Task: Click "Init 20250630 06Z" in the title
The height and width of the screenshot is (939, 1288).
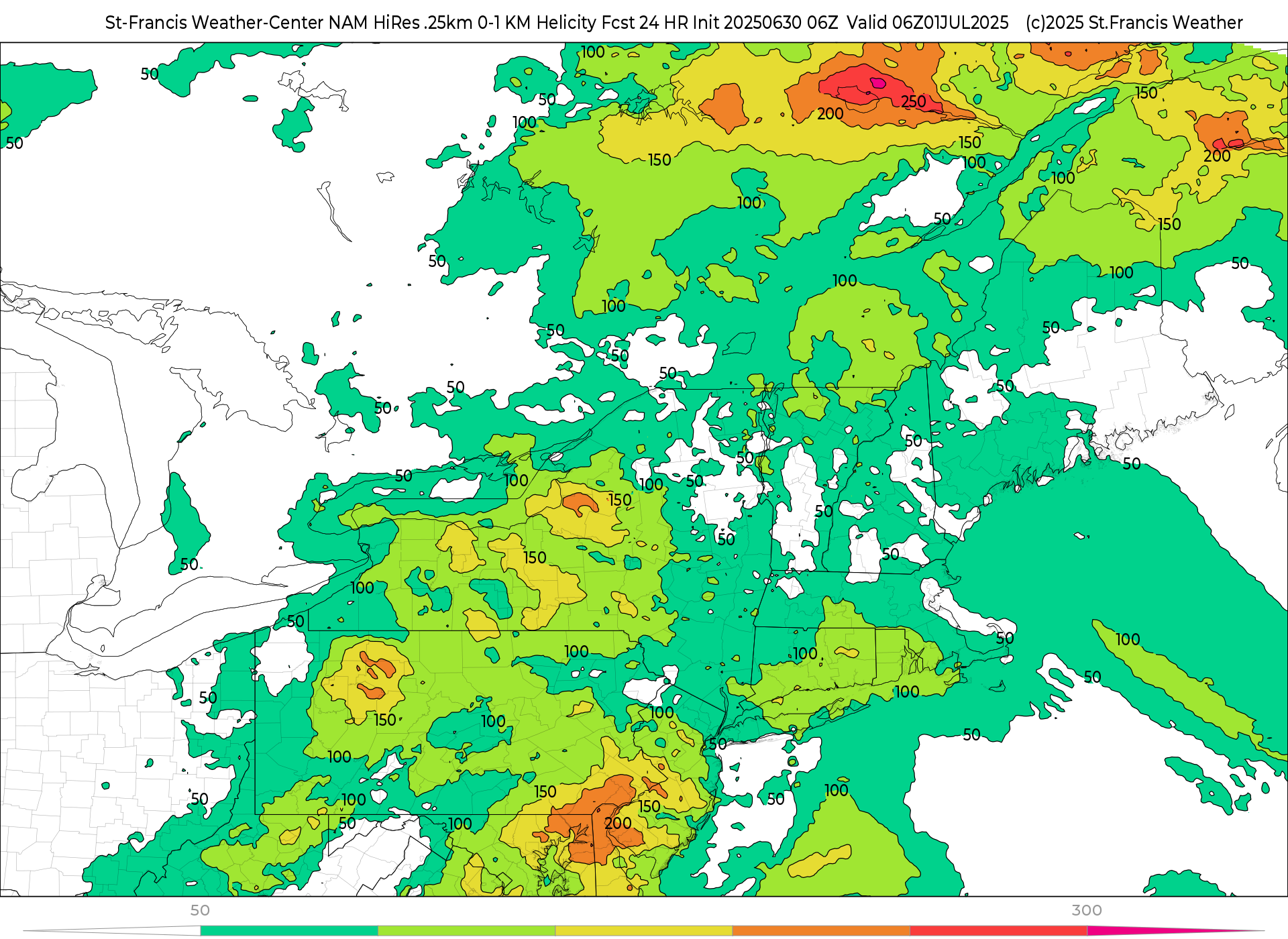Action: click(x=765, y=23)
